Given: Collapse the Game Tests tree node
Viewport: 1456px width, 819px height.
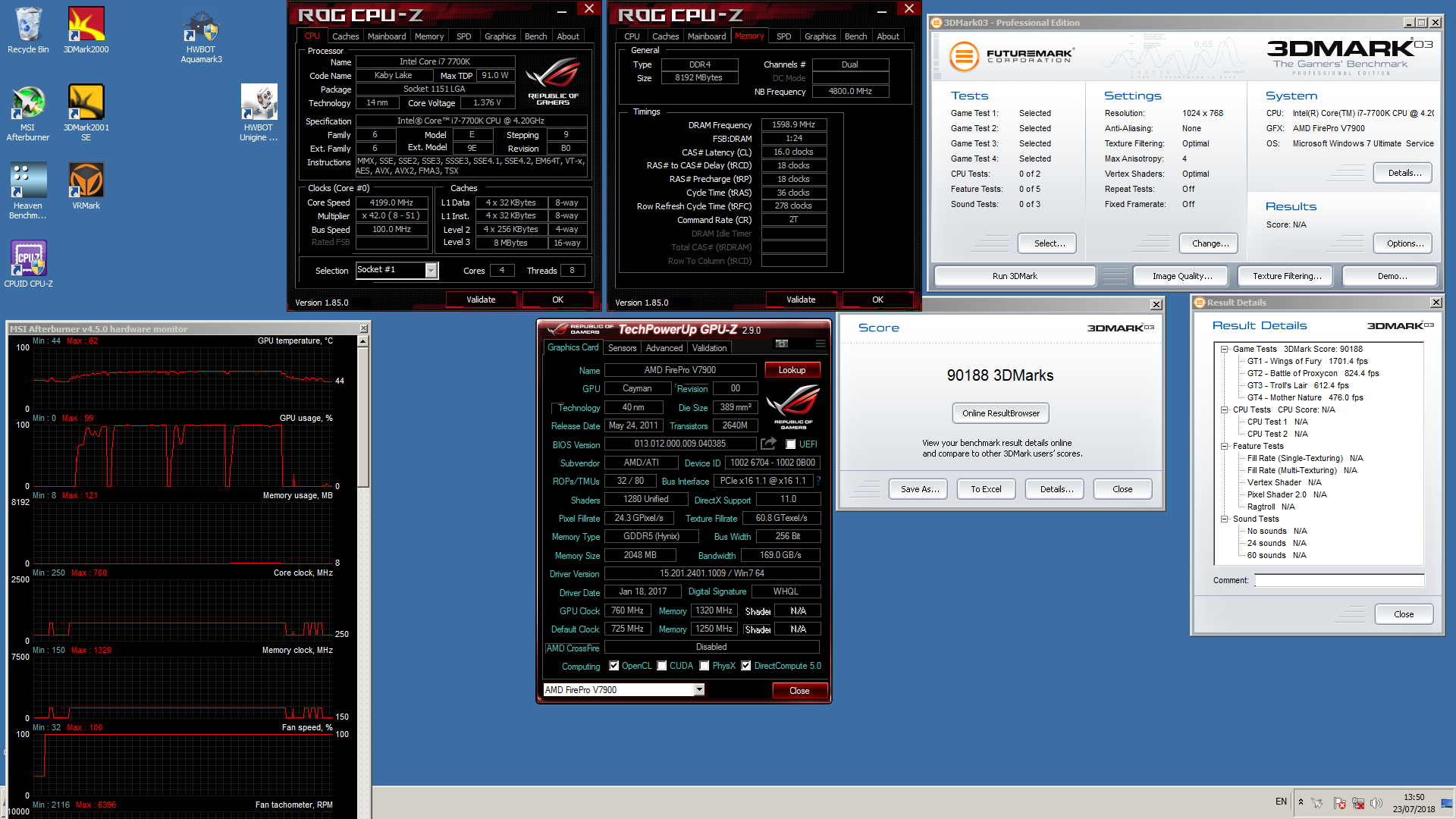Looking at the screenshot, I should [1224, 349].
